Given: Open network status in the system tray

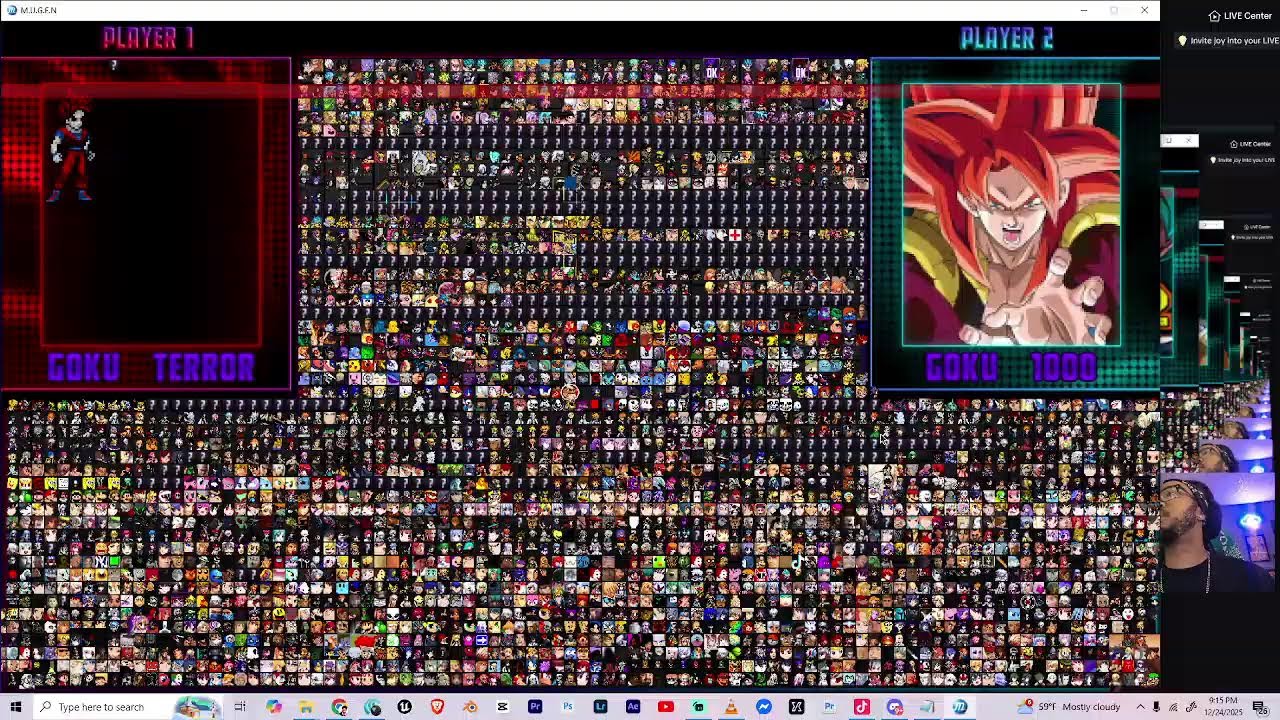Looking at the screenshot, I should [1174, 707].
